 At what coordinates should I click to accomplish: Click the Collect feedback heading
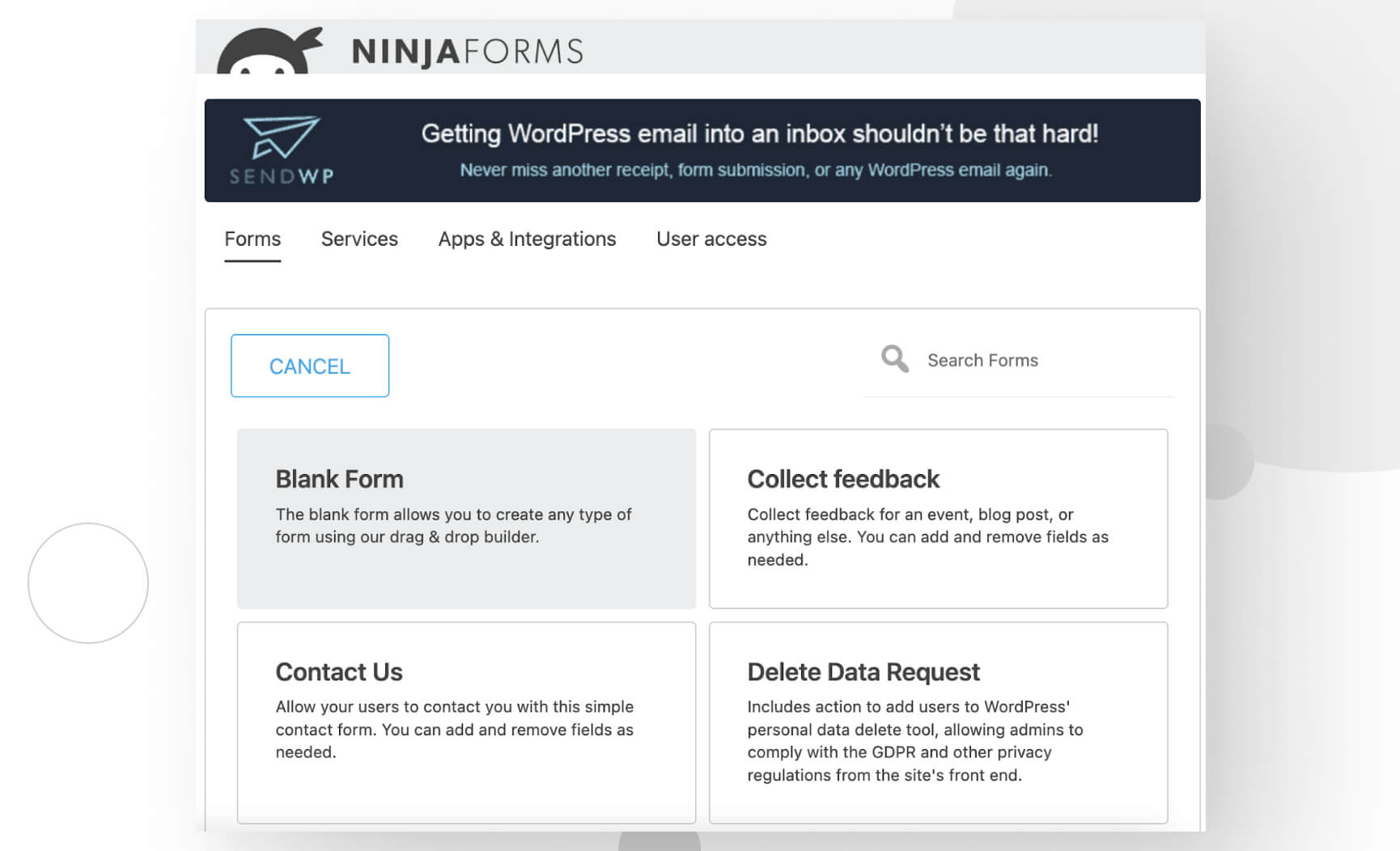tap(843, 478)
